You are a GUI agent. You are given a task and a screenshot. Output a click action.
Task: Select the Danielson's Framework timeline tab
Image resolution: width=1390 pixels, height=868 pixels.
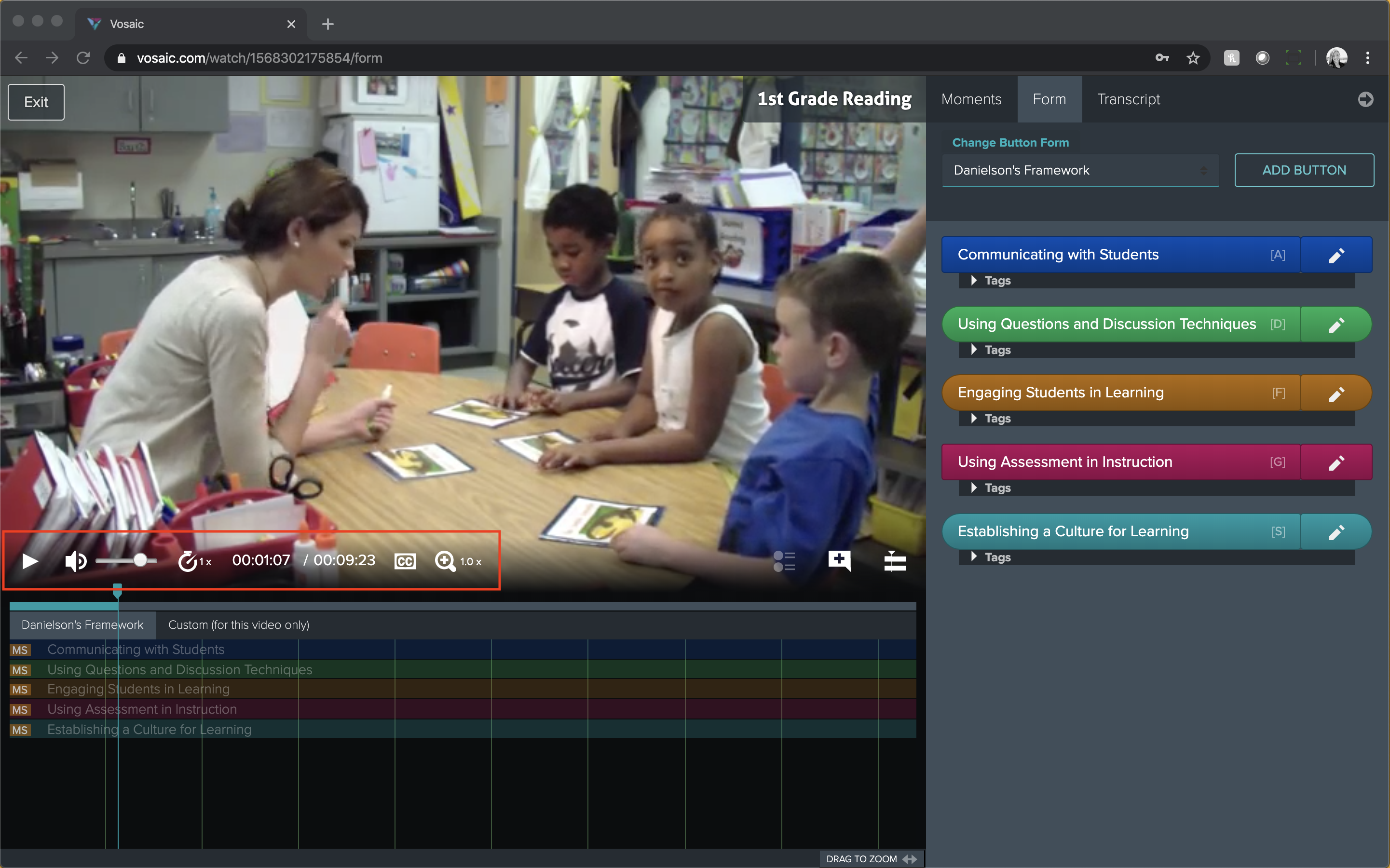point(82,624)
